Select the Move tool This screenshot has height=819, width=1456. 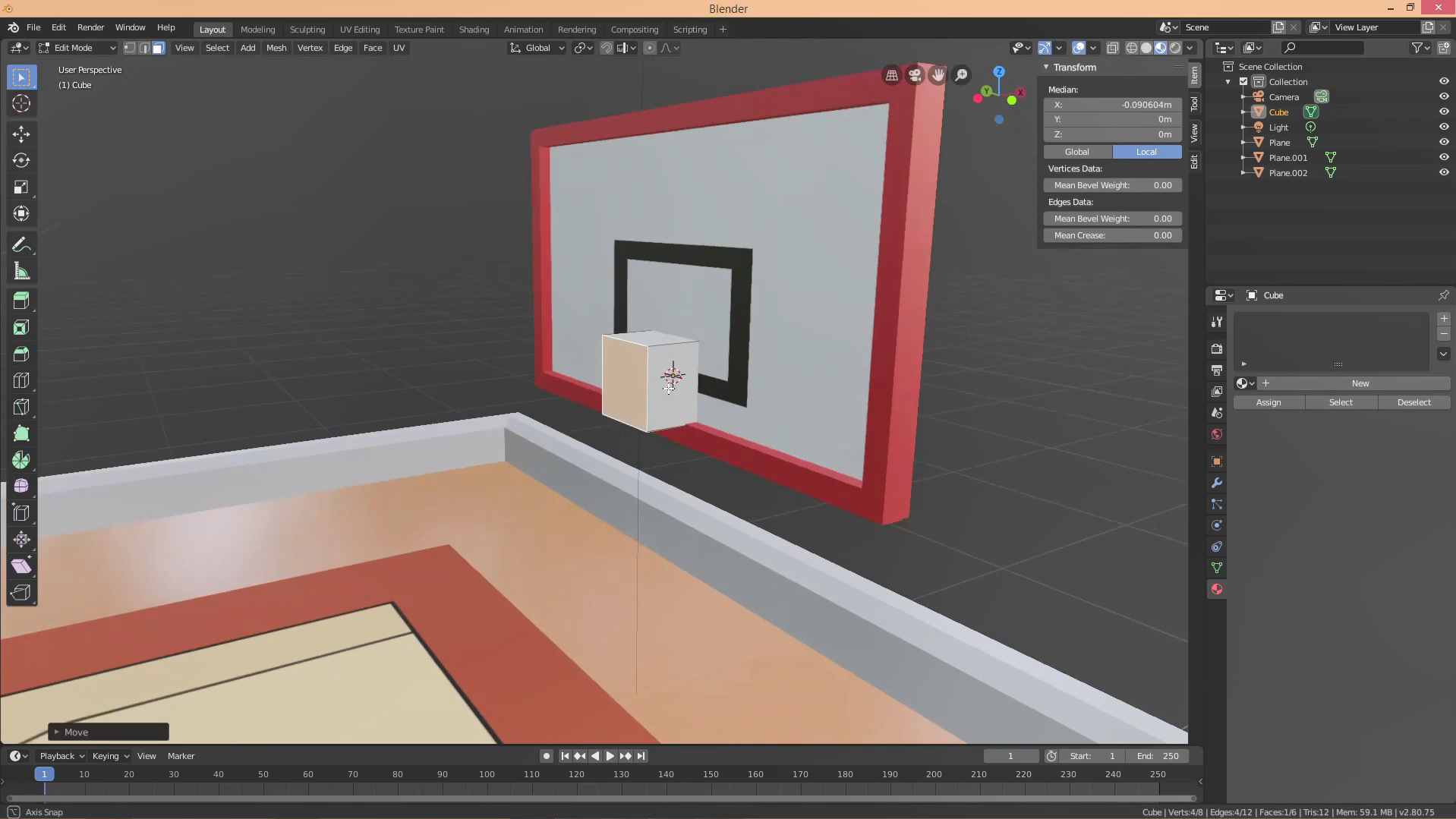point(21,134)
